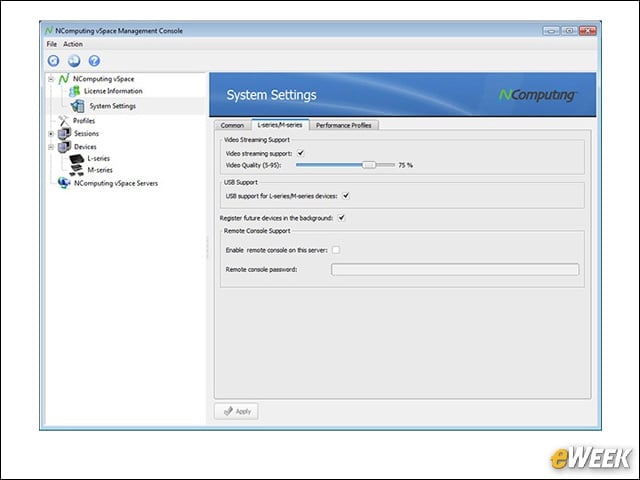Close the vSpace Management Console window

[x=588, y=31]
